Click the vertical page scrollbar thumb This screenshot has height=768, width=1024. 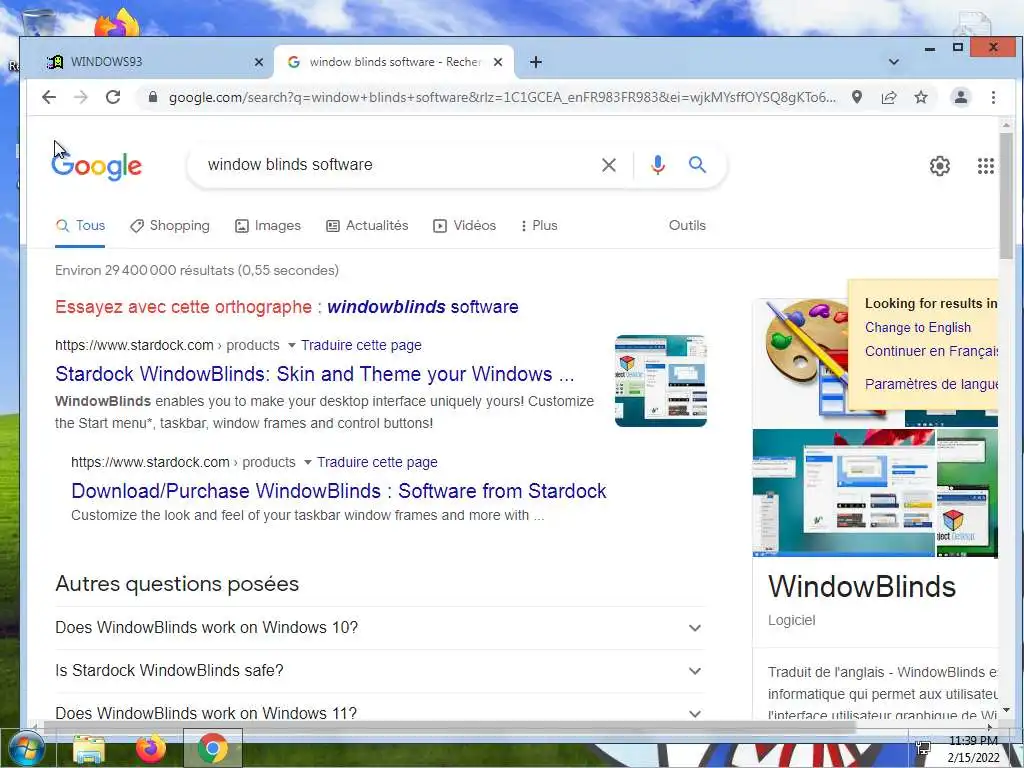[1006, 195]
